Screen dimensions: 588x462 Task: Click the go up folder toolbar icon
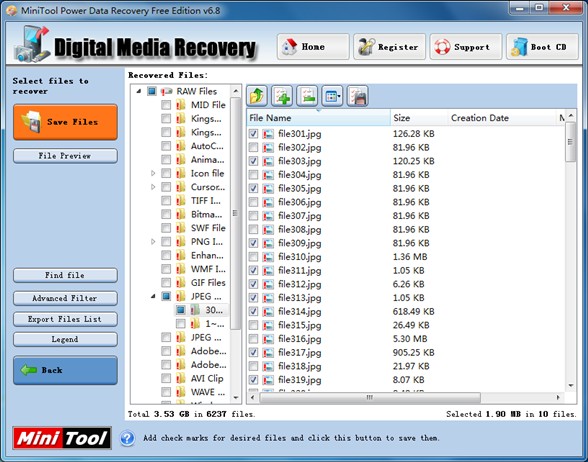[257, 96]
